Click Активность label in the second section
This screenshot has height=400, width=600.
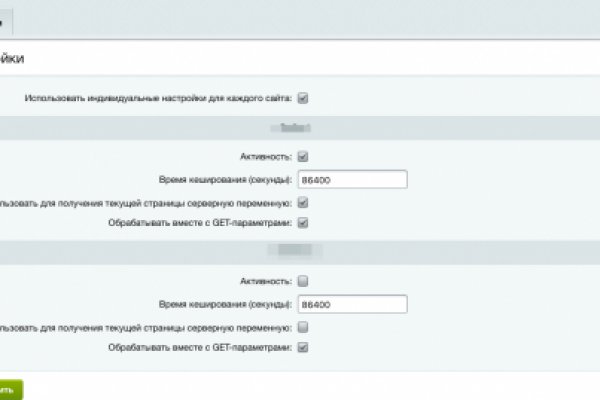(265, 281)
